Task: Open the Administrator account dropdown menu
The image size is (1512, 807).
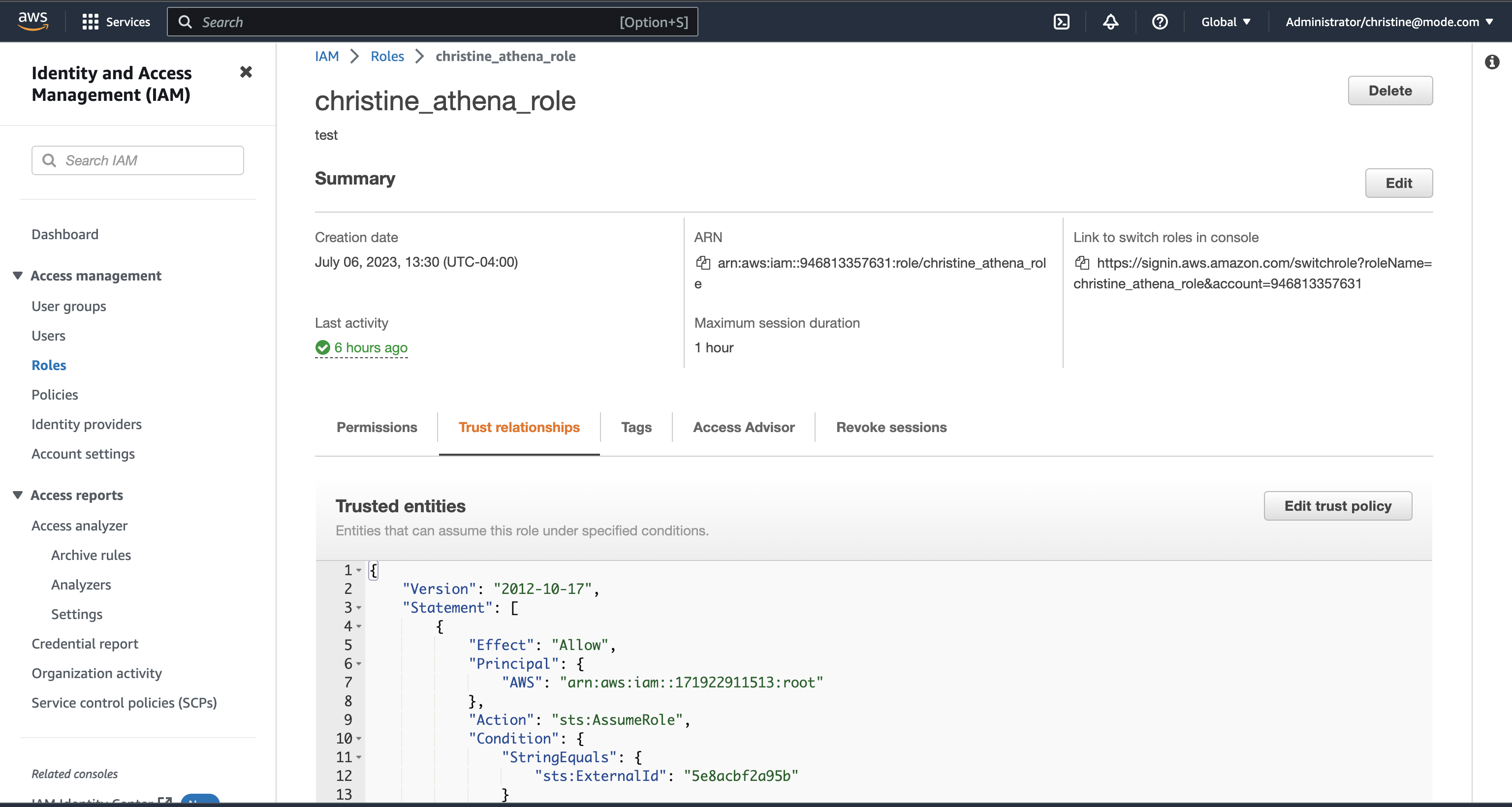Action: click(x=1389, y=22)
